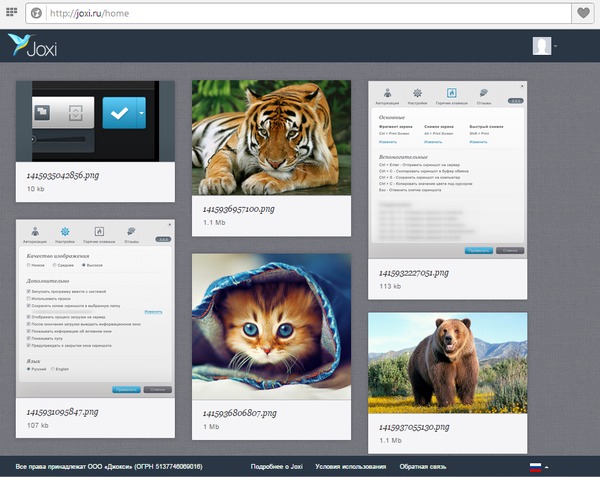The image size is (600, 477).
Task: Click the '113 kb' file size
Action: point(390,286)
